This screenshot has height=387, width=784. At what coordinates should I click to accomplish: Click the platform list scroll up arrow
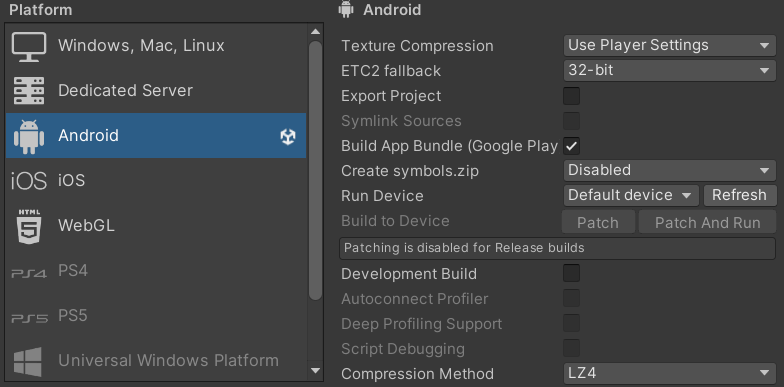pos(315,32)
